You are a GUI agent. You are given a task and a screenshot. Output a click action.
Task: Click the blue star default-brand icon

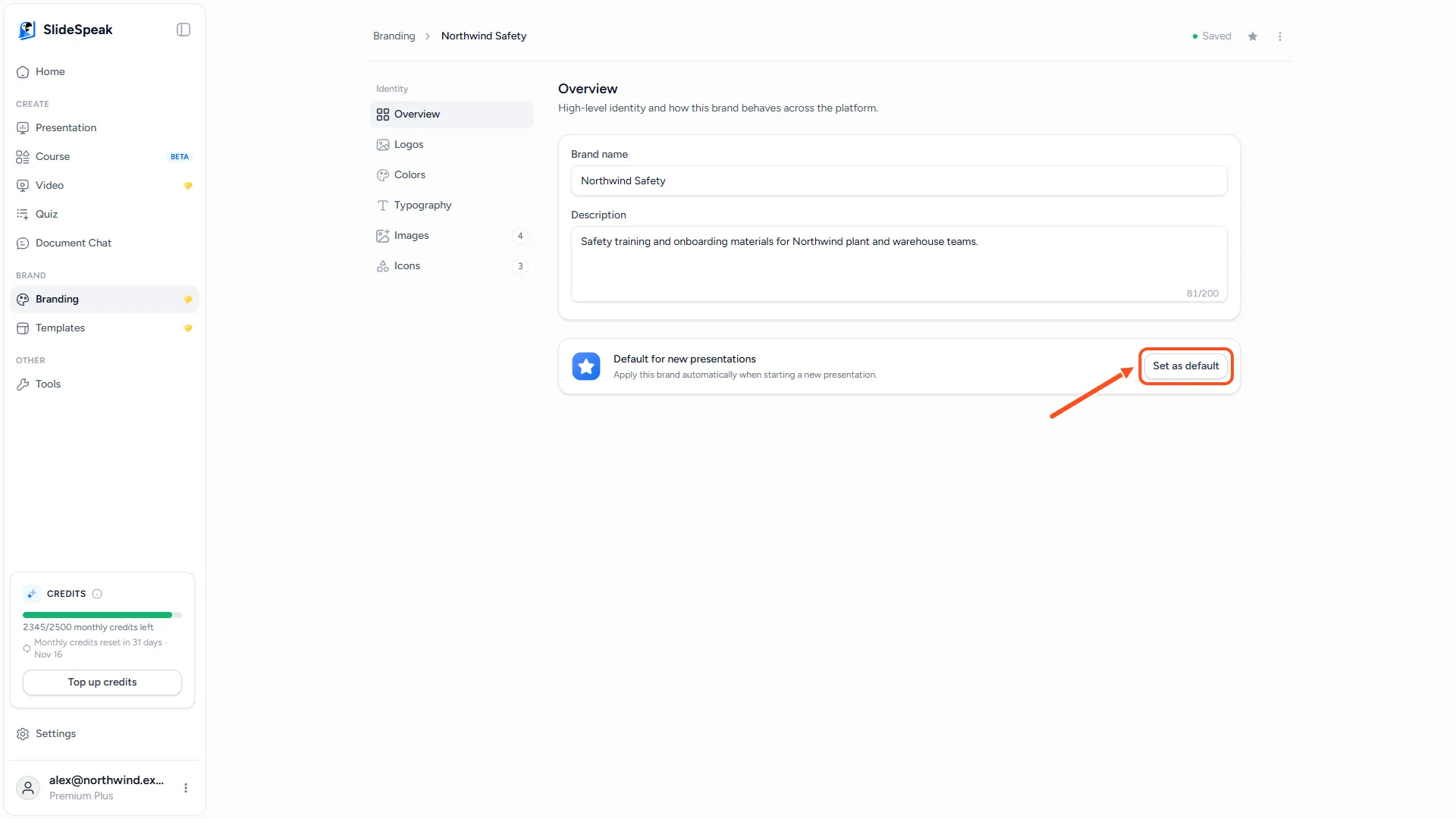586,366
